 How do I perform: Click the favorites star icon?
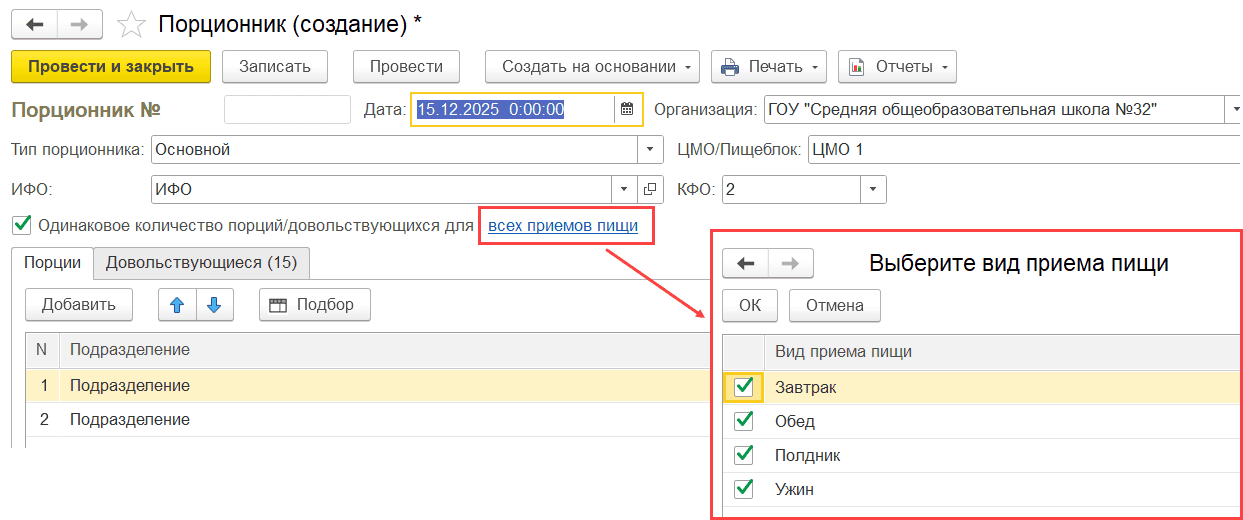131,23
